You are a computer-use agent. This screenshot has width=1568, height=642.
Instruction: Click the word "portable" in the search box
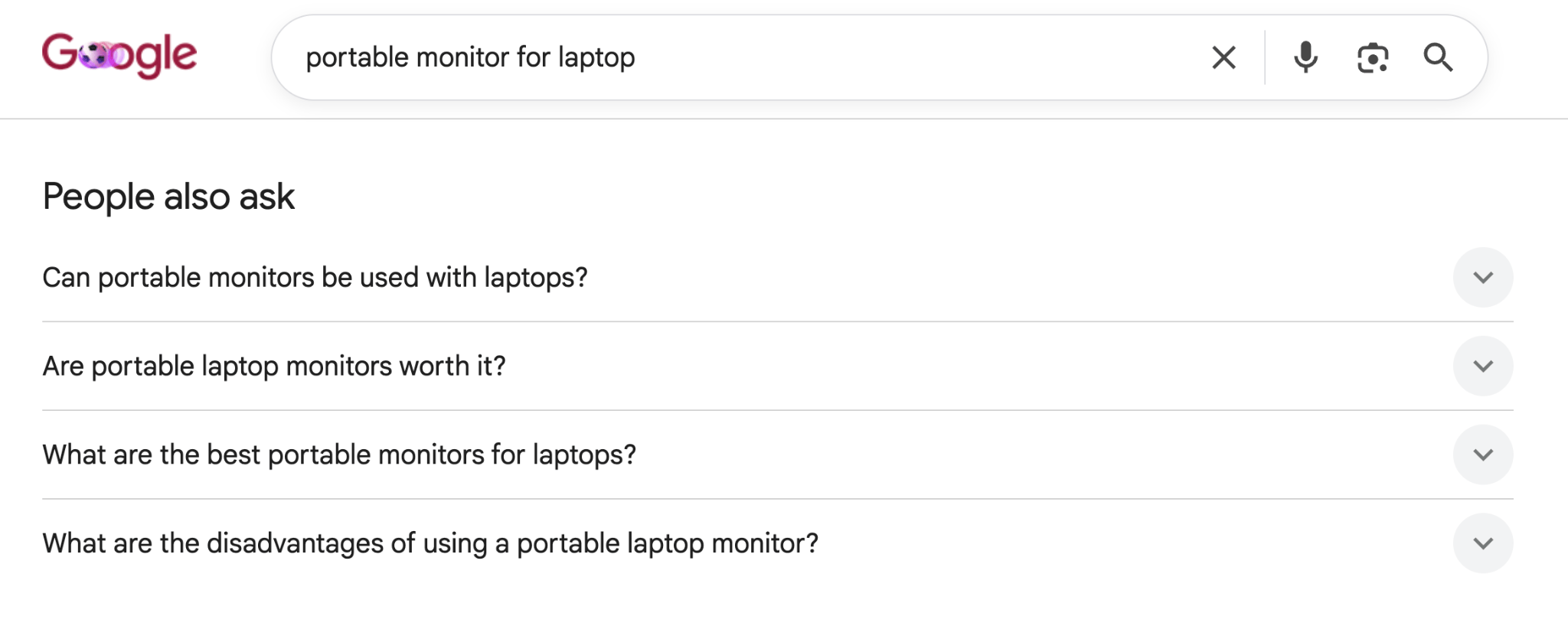point(357,57)
